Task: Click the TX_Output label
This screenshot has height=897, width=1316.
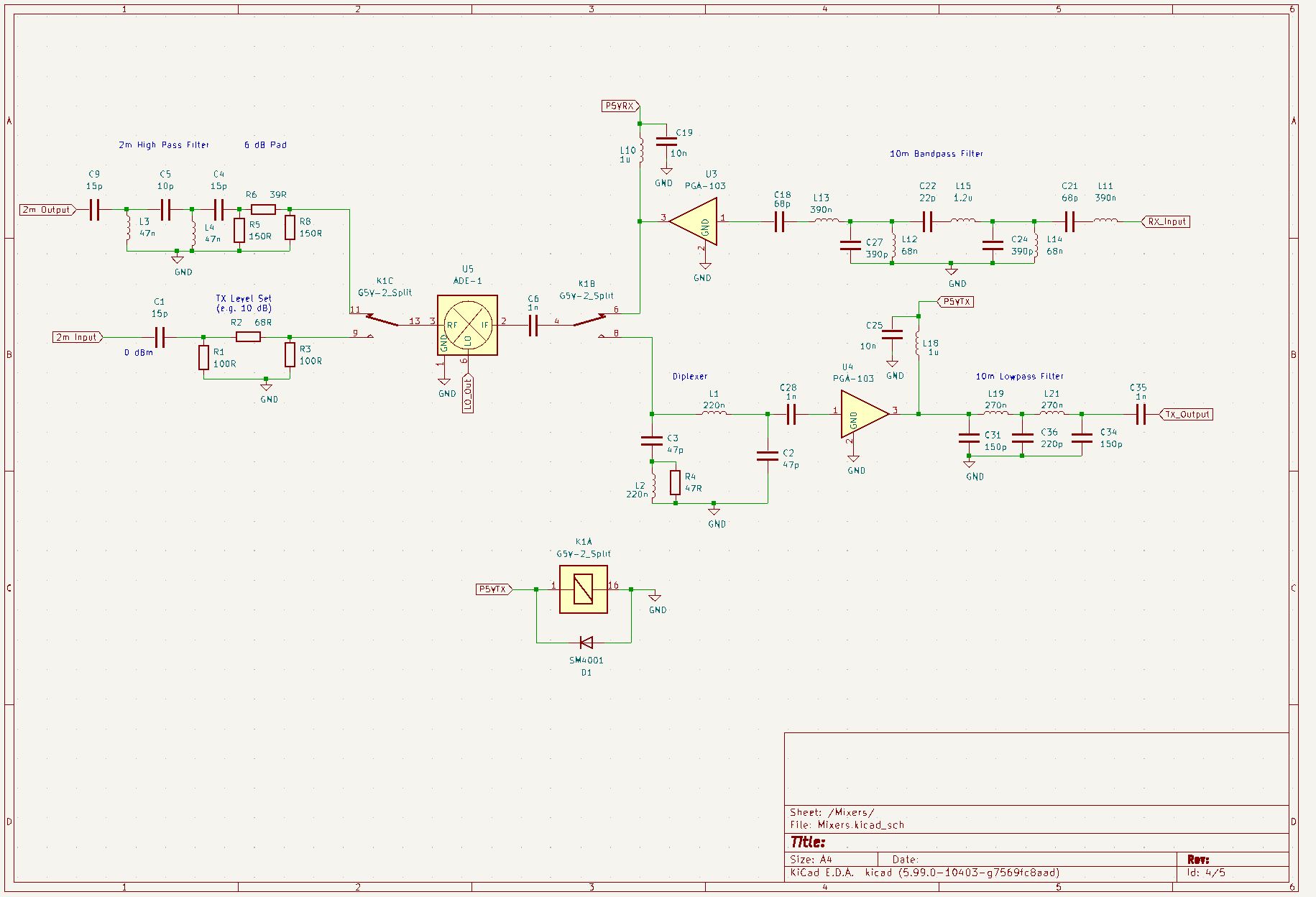Action: coord(1187,414)
